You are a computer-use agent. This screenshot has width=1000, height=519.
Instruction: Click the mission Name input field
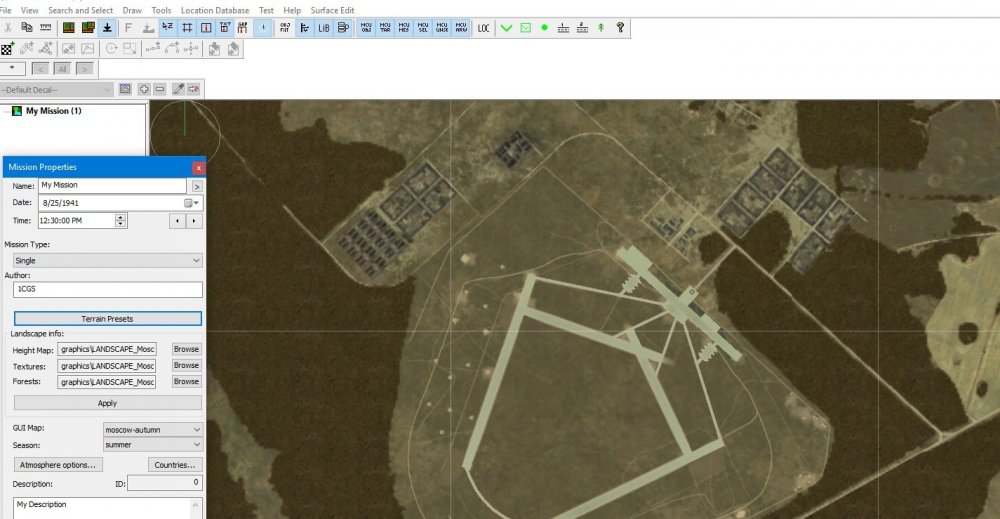tap(112, 185)
